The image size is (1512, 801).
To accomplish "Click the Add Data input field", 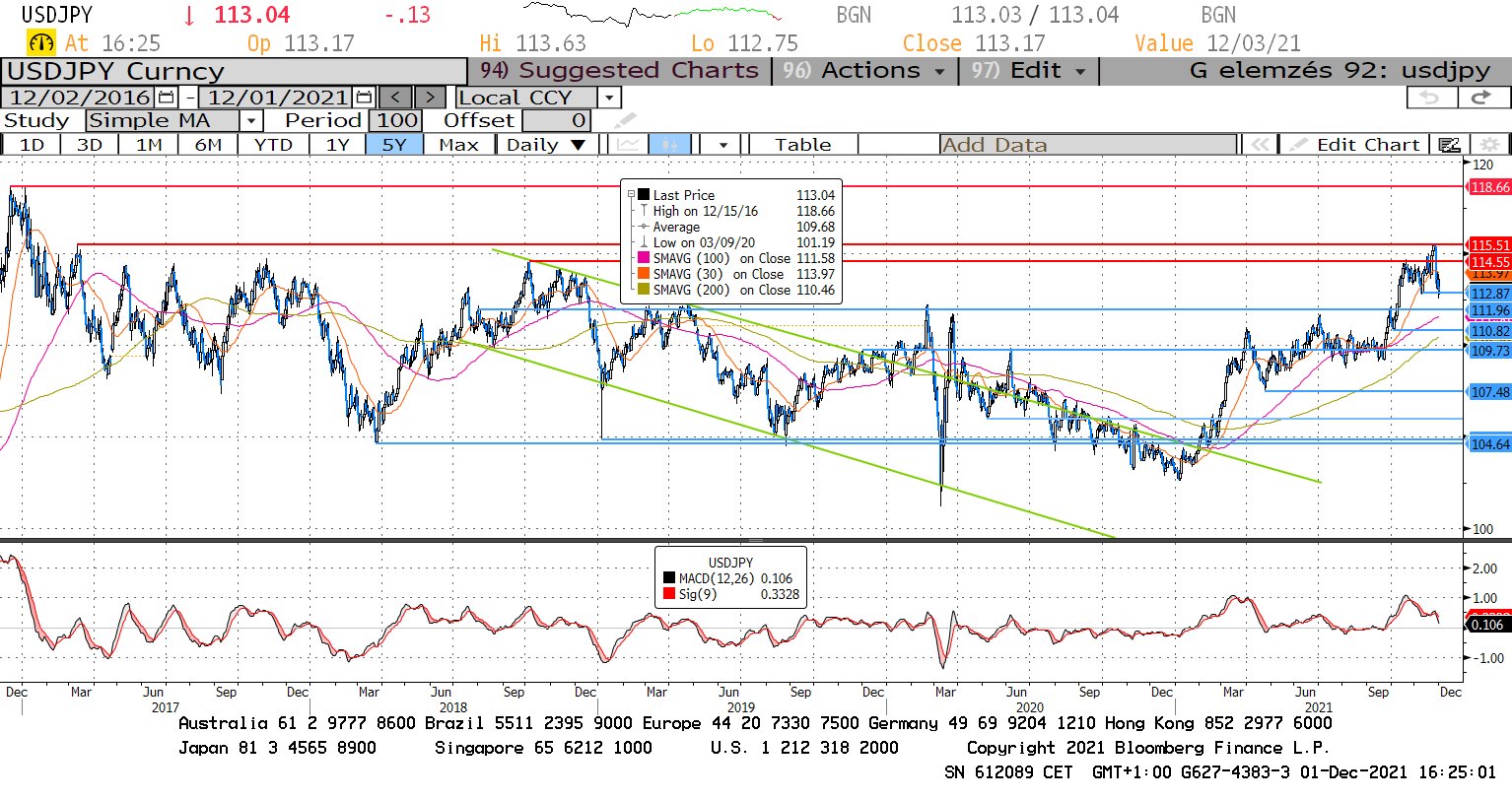I will [x=1086, y=145].
